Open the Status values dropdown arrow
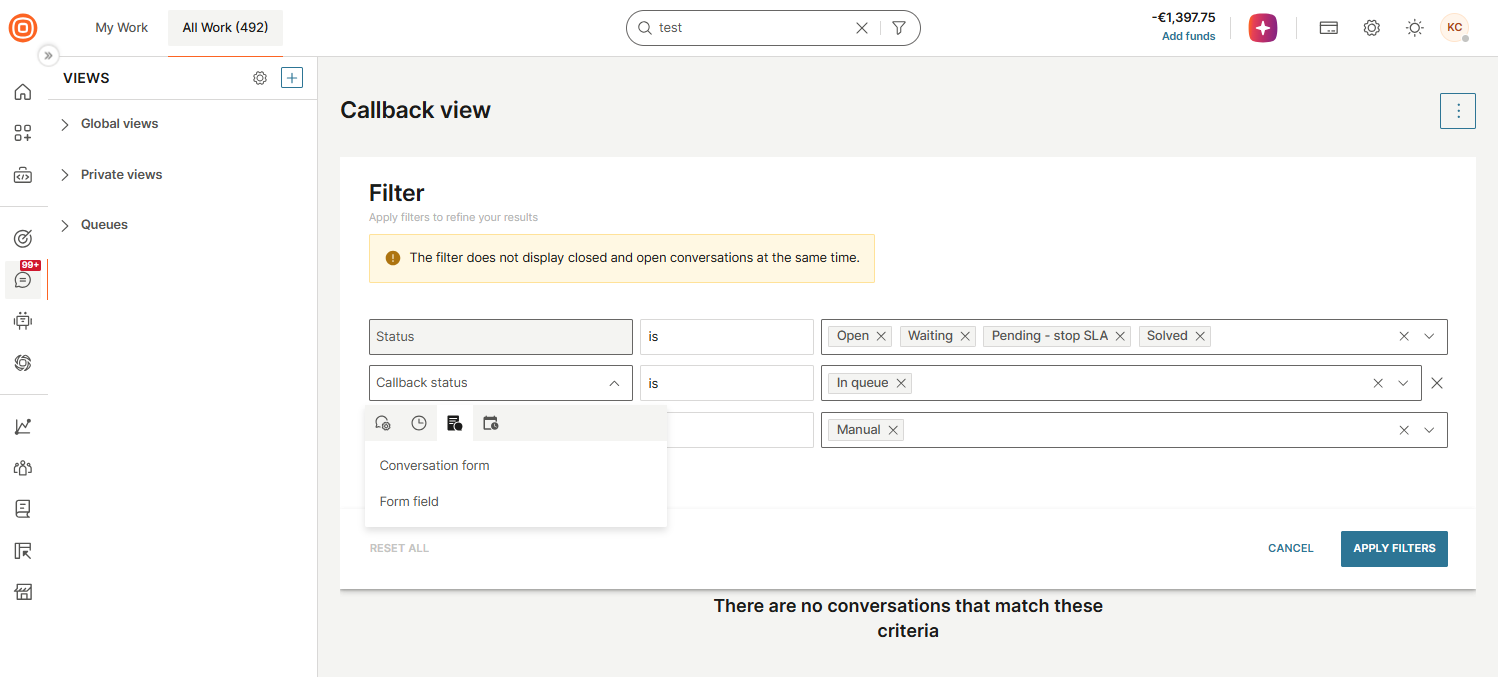The height and width of the screenshot is (677, 1498). (1429, 336)
